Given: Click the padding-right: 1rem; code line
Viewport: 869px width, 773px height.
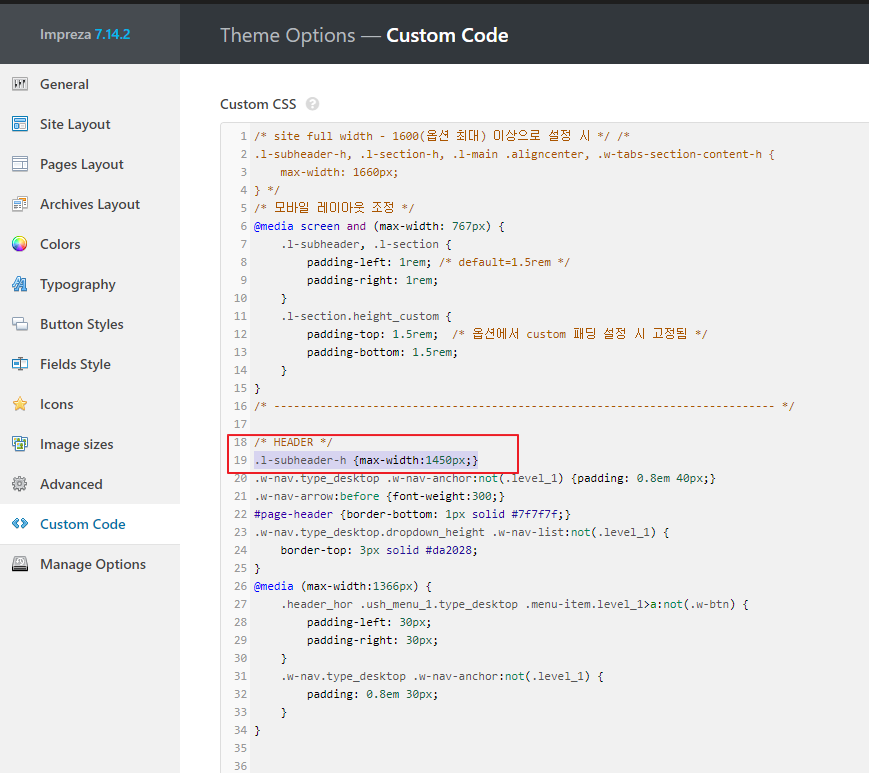Looking at the screenshot, I should pyautogui.click(x=372, y=280).
